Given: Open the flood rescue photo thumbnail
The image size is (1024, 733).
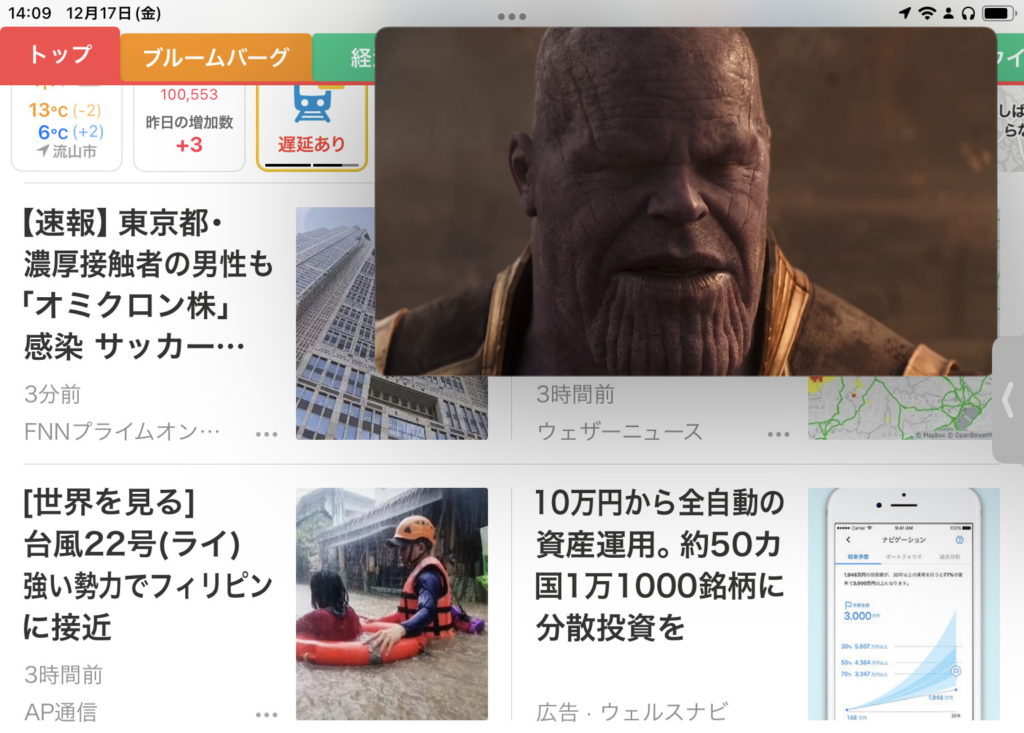Looking at the screenshot, I should pyautogui.click(x=392, y=604).
